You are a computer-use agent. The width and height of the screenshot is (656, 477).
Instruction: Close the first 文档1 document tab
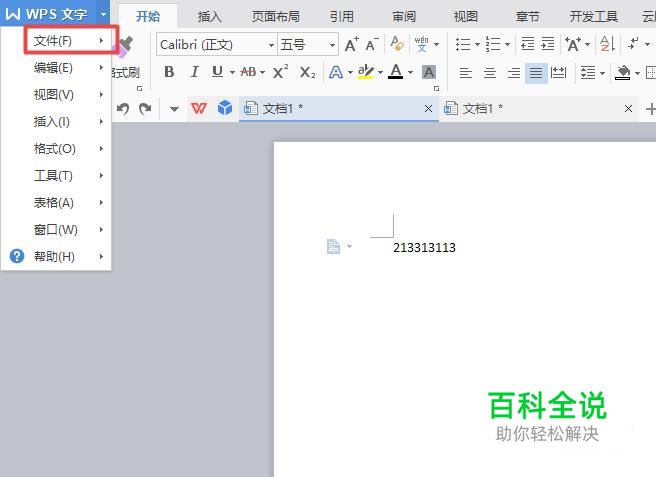(x=428, y=109)
